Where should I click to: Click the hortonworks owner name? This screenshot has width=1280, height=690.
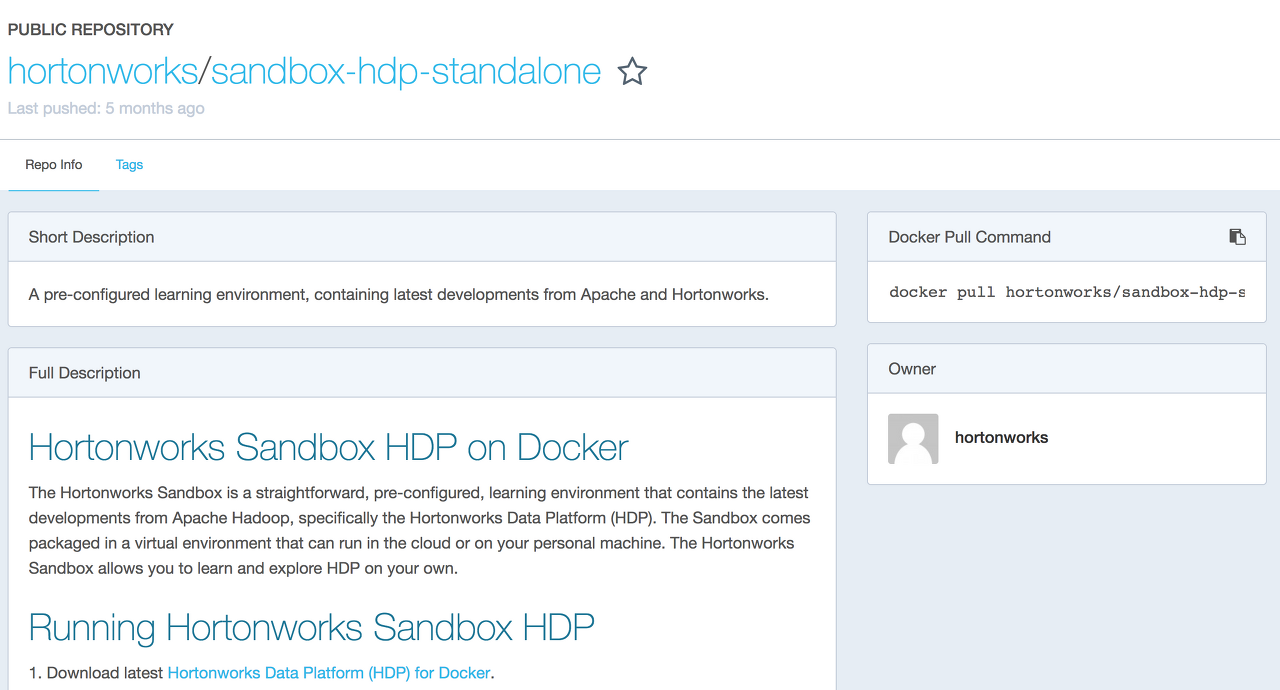(x=1001, y=438)
